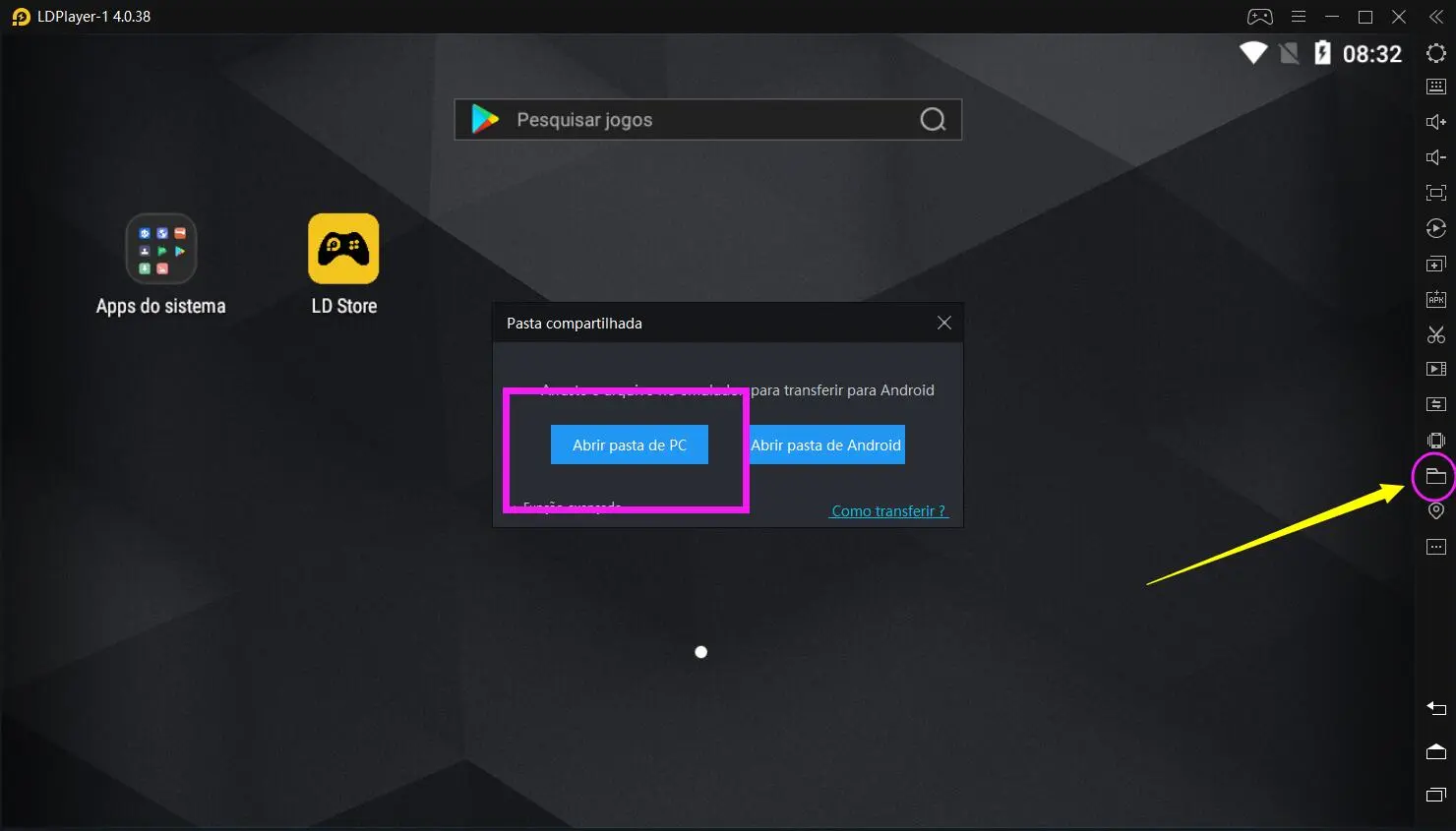Click the Pesquisar jogos search field
This screenshot has height=831, width=1456.
(707, 120)
